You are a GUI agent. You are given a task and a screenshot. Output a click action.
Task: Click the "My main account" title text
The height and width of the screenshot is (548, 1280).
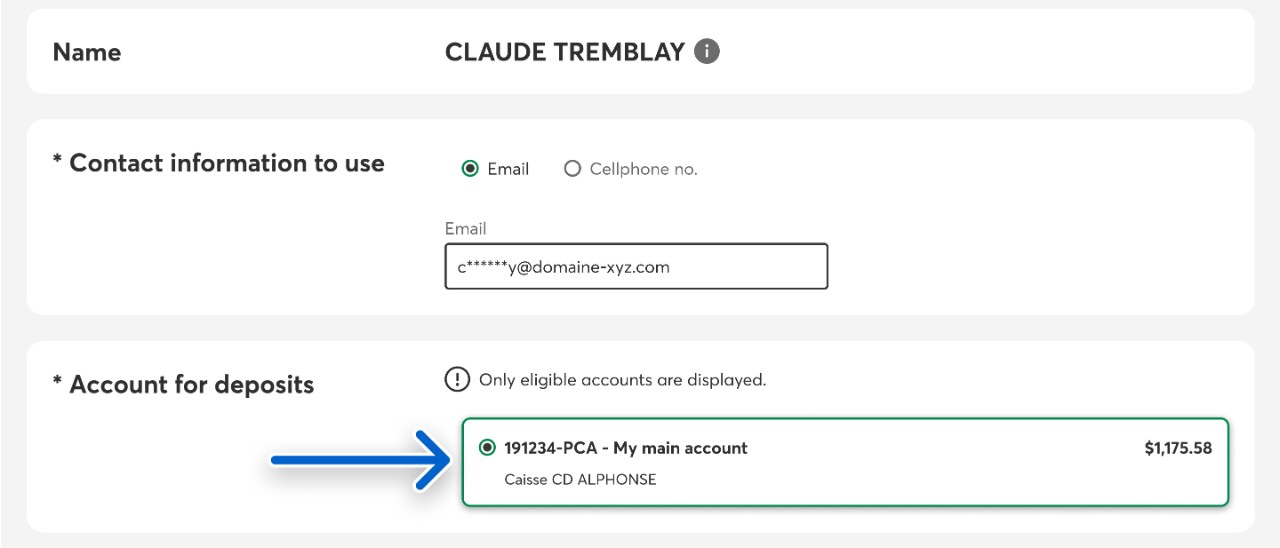(x=680, y=448)
